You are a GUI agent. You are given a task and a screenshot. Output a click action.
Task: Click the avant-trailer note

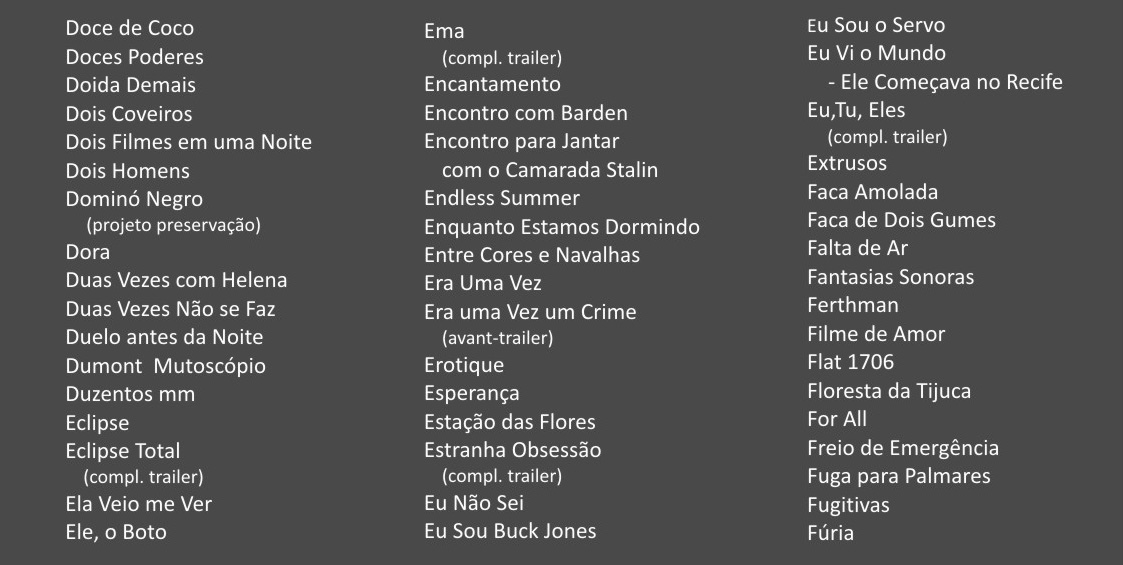coord(498,338)
